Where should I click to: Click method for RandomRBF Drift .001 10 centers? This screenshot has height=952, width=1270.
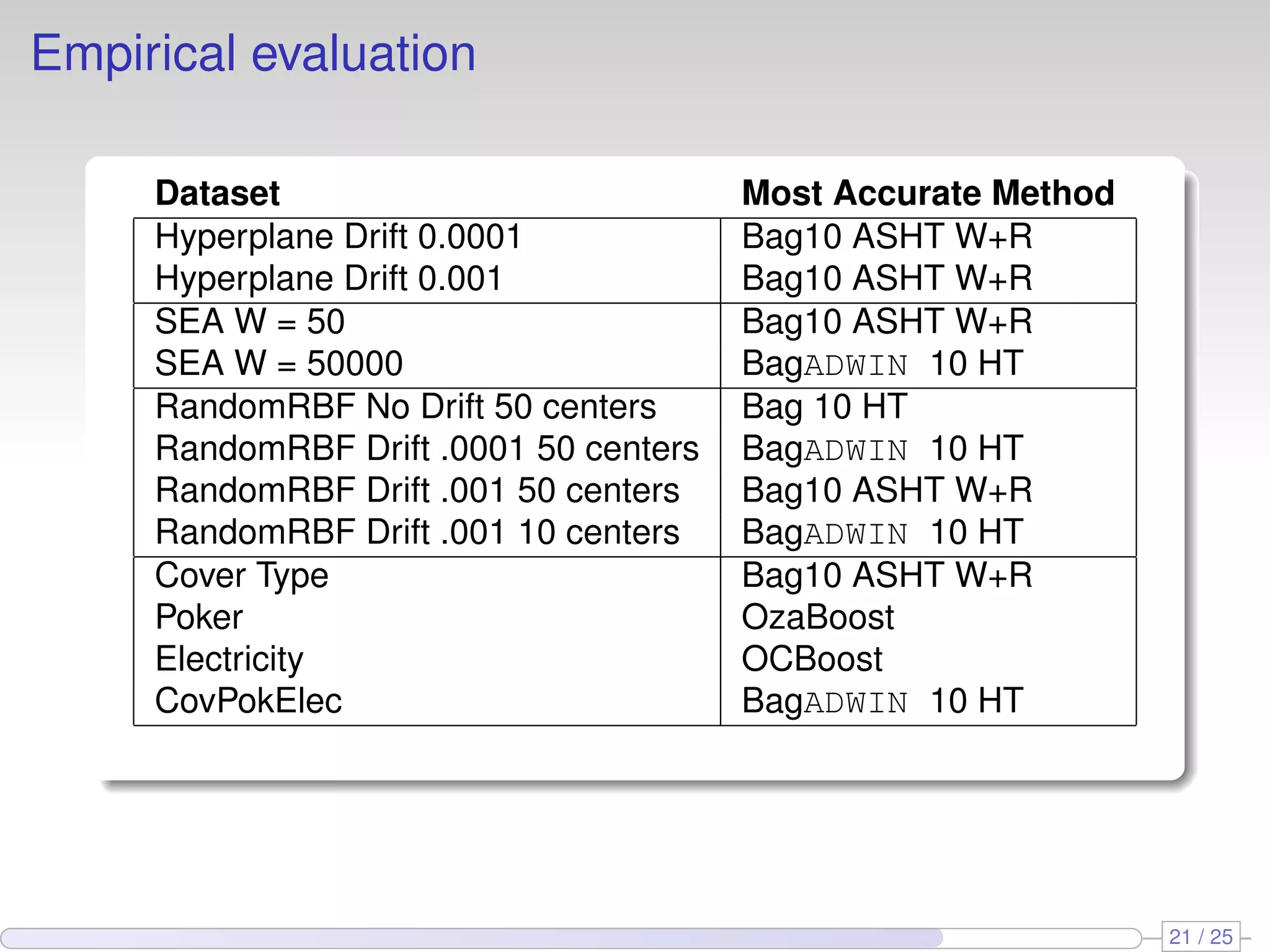(882, 533)
